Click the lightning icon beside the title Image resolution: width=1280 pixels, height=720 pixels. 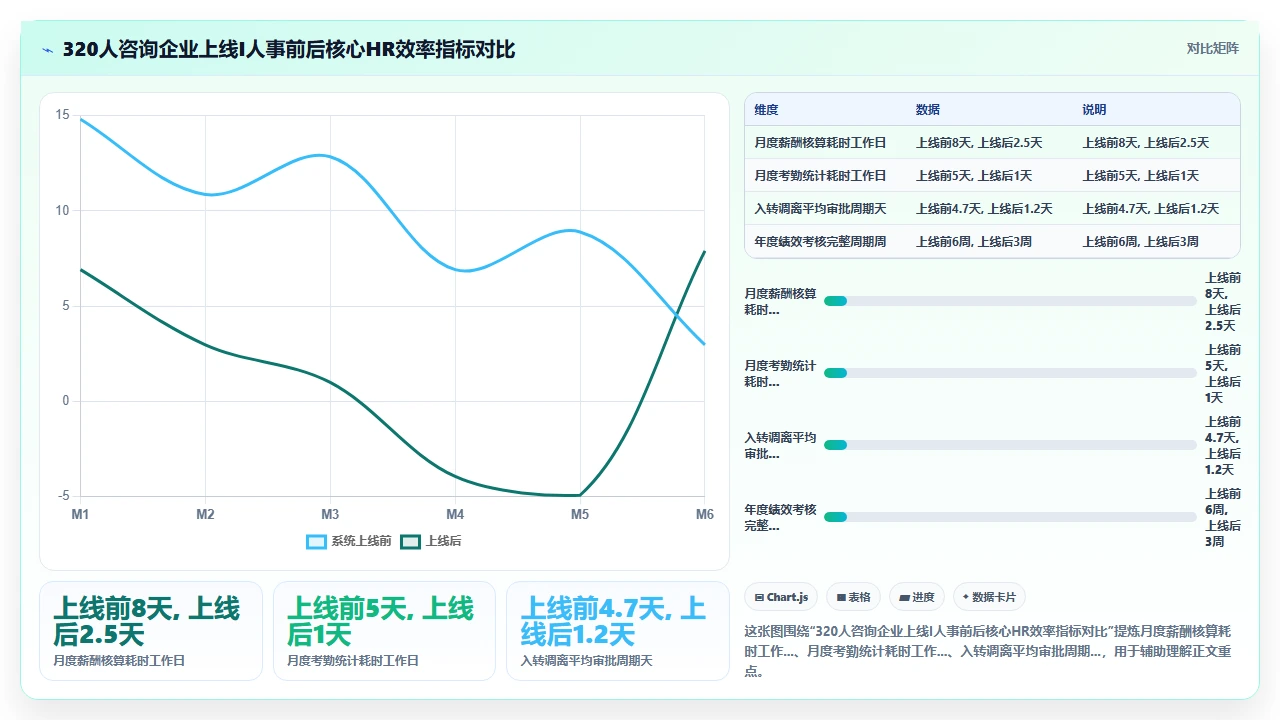[x=48, y=49]
